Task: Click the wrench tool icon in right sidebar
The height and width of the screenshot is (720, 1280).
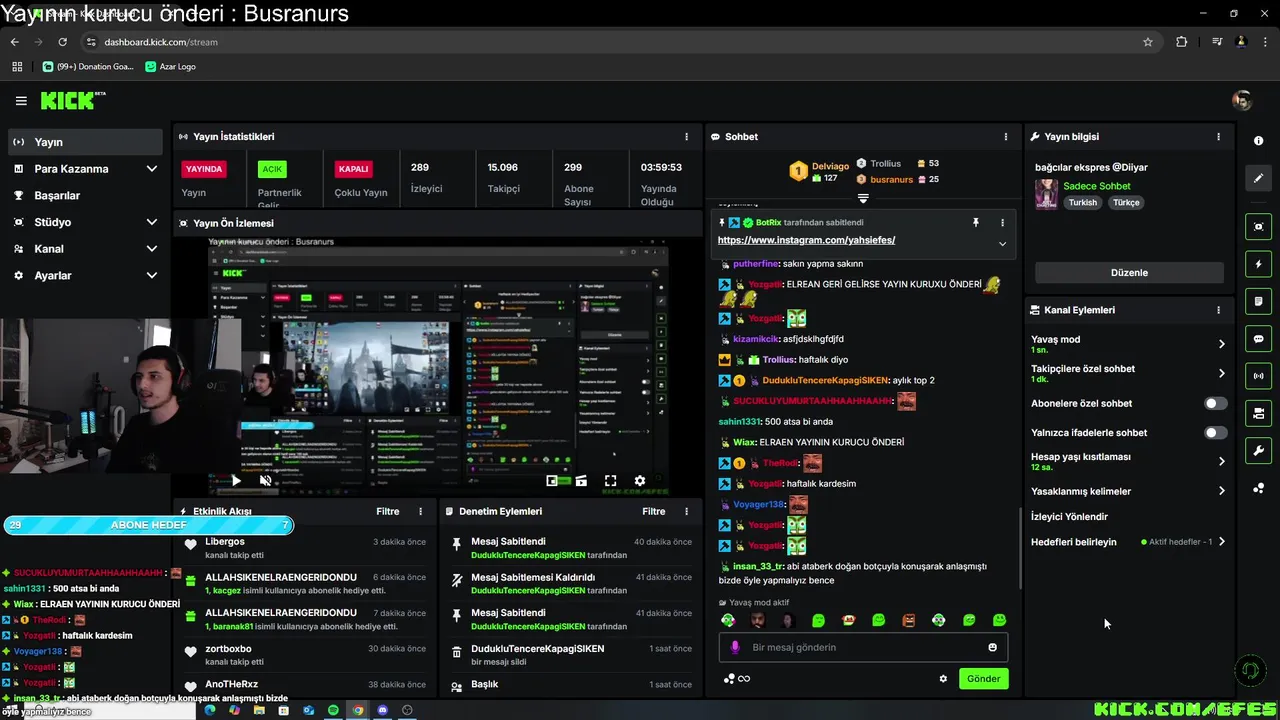Action: (1258, 450)
